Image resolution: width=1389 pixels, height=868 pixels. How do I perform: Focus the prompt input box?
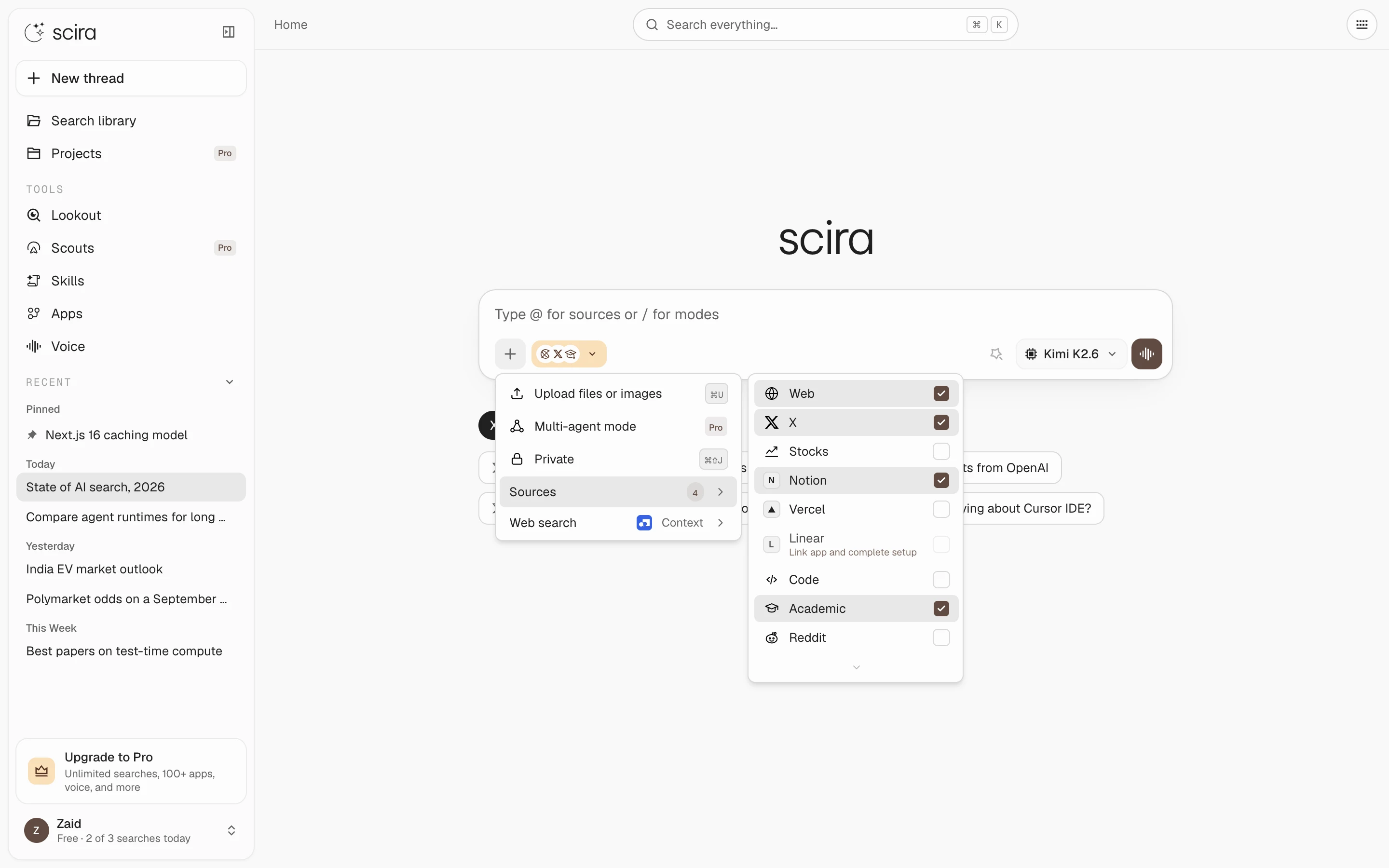(x=825, y=314)
